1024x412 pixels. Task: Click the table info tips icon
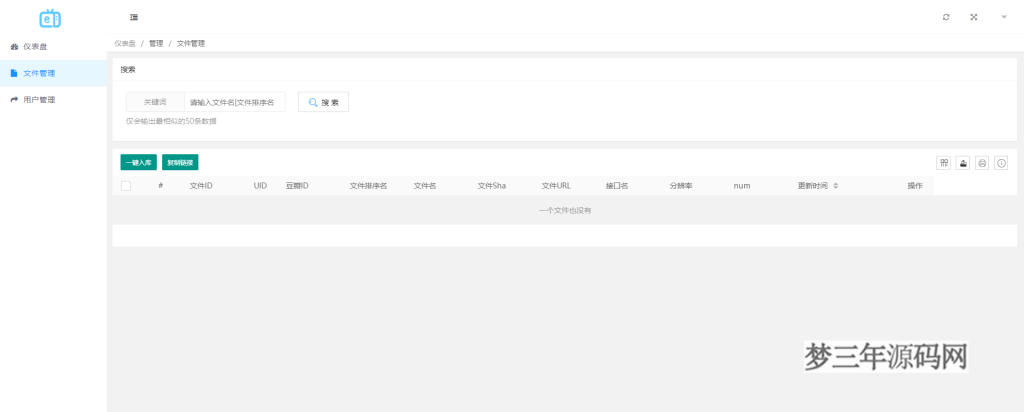[x=1001, y=163]
